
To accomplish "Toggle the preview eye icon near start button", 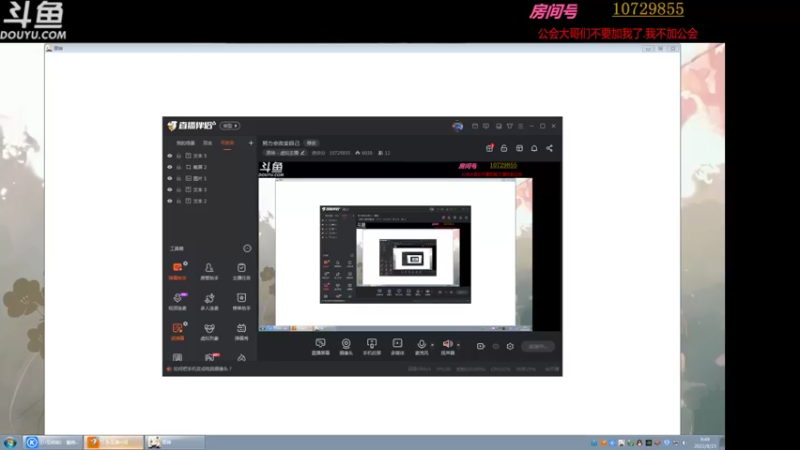I will [x=496, y=346].
